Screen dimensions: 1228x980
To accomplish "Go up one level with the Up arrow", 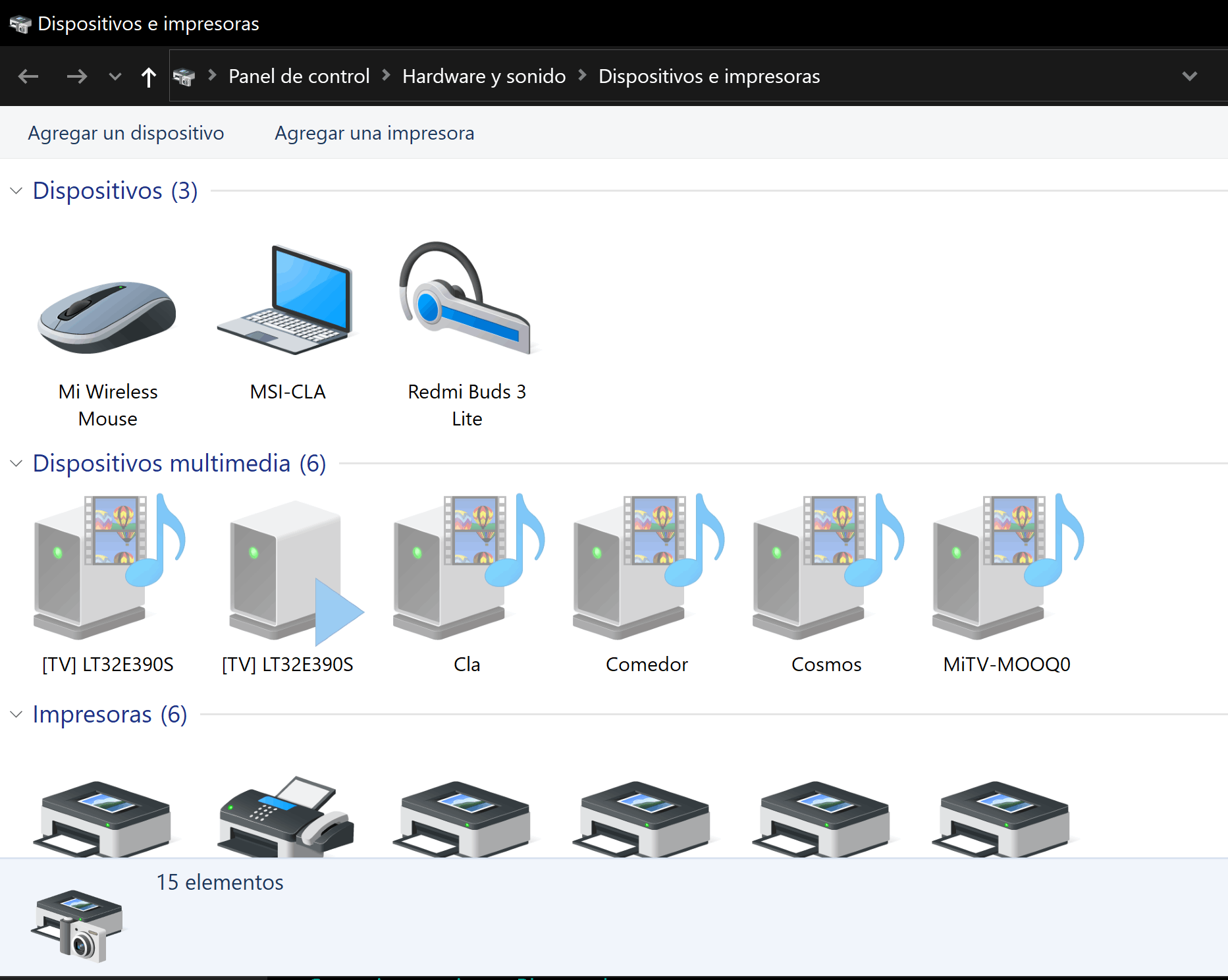I will click(x=149, y=77).
